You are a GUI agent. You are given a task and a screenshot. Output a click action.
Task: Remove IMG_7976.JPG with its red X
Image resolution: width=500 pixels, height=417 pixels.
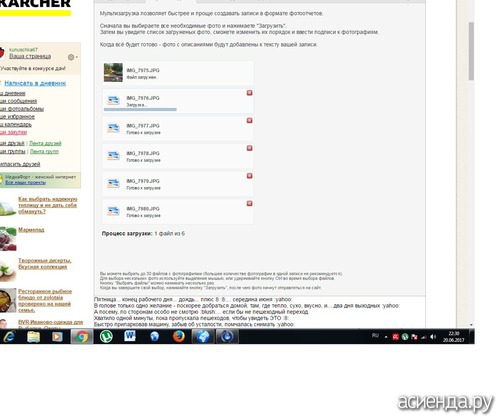(x=249, y=93)
